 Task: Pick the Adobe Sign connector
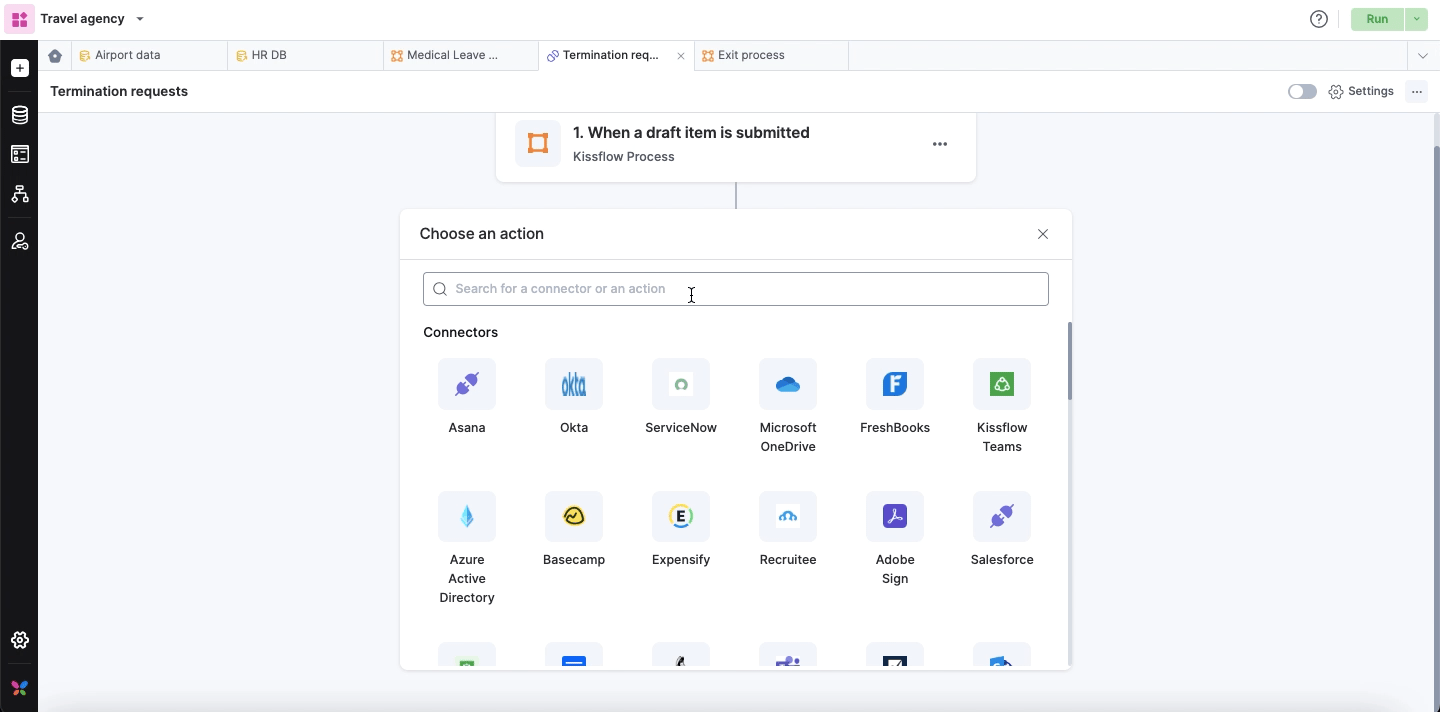point(894,517)
